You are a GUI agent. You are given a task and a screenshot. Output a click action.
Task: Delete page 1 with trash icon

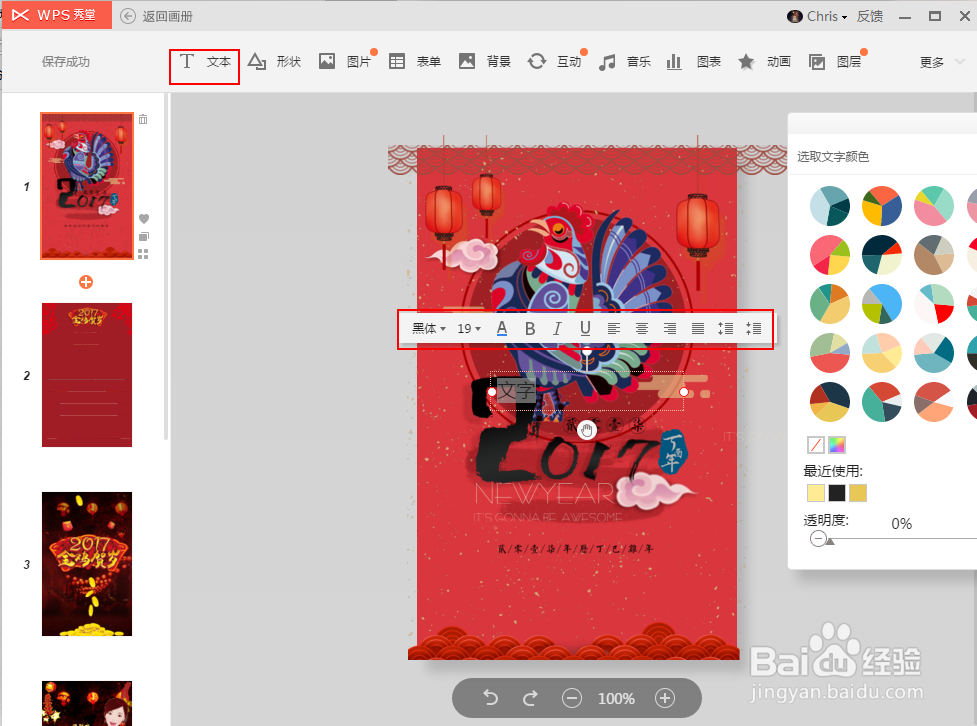tap(143, 119)
